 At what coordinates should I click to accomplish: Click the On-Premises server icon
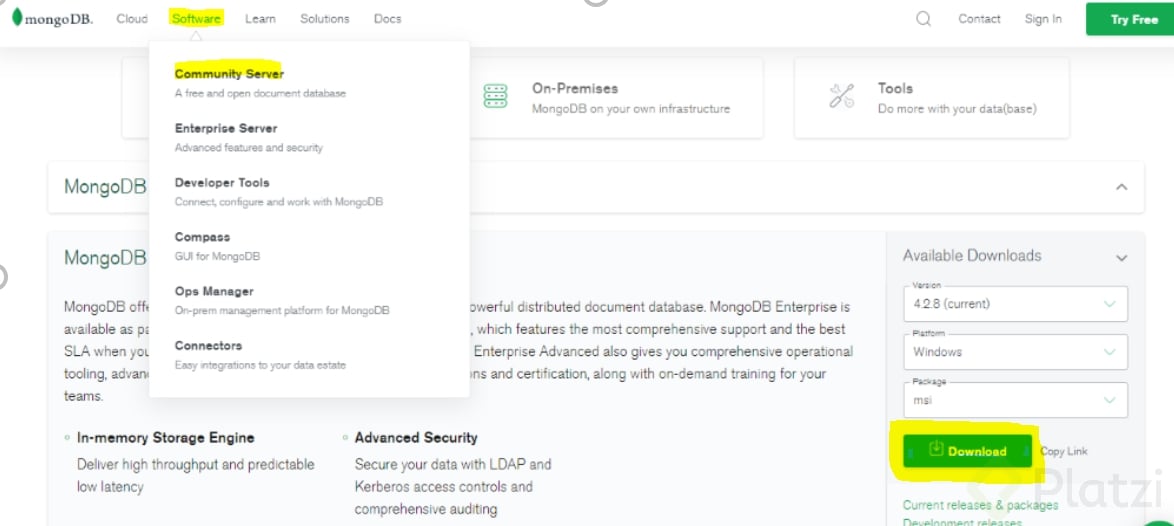click(496, 97)
